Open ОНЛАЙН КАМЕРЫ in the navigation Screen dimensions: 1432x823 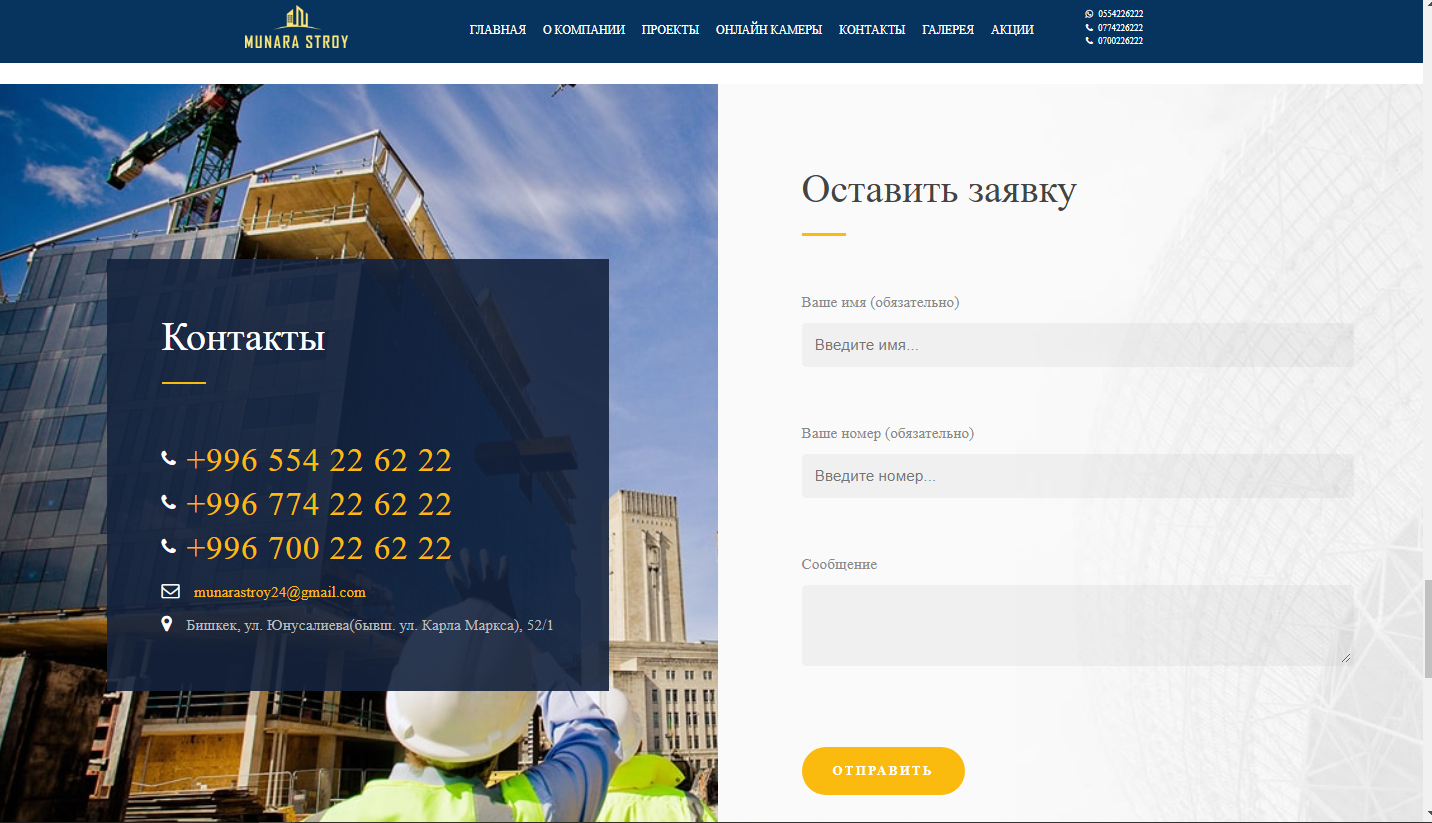point(769,30)
